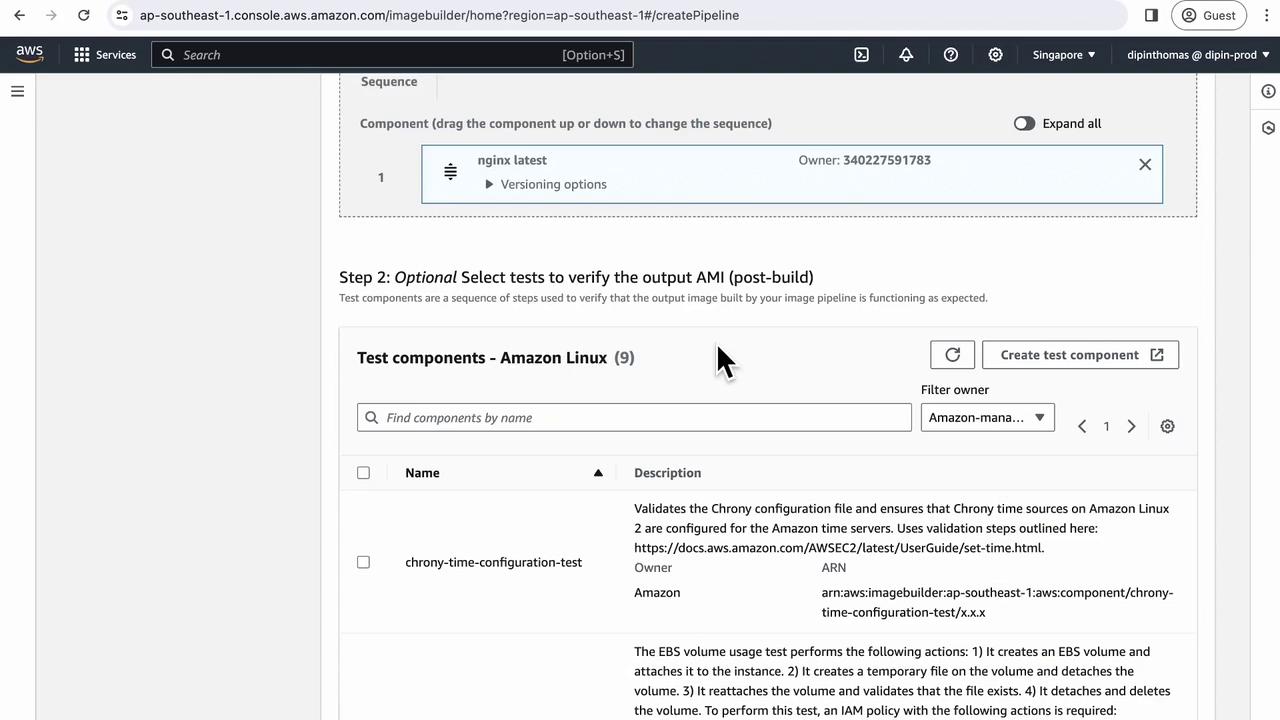Launch AWS CloudShell icon
The width and height of the screenshot is (1280, 720).
click(x=861, y=55)
